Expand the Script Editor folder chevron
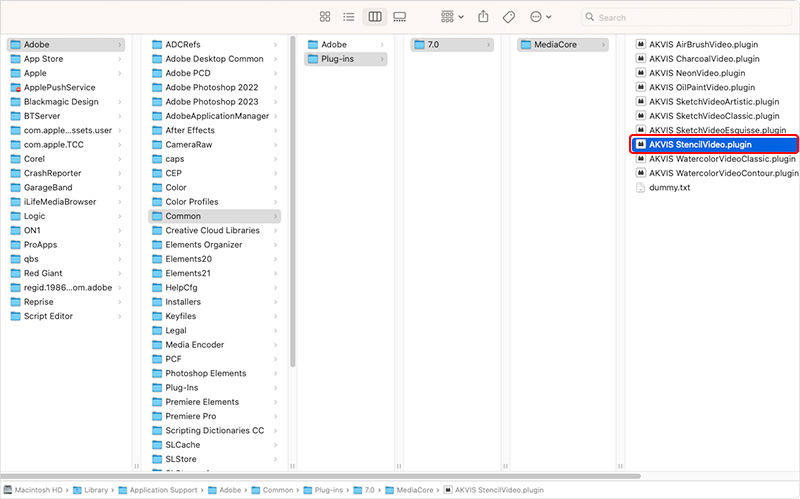This screenshot has width=800, height=499. 120,316
